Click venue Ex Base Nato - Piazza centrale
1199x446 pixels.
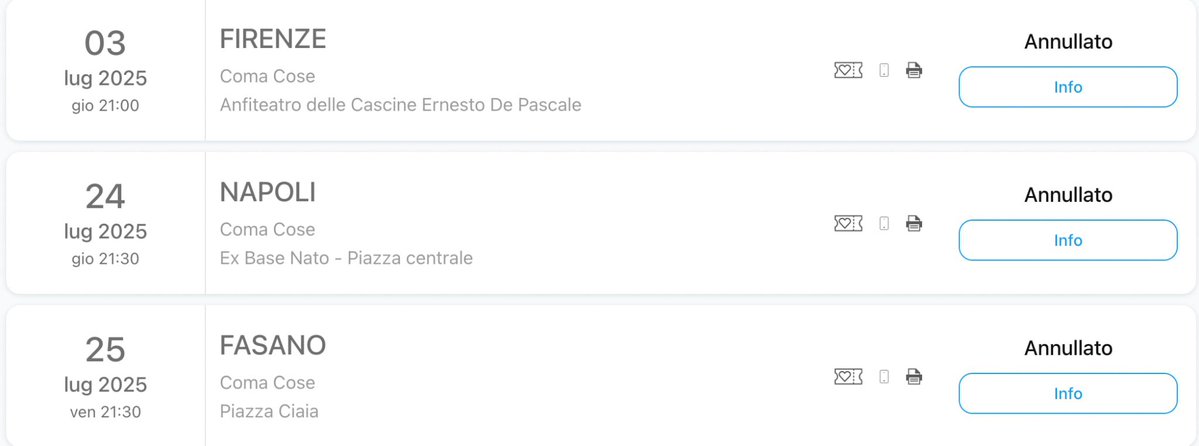346,258
